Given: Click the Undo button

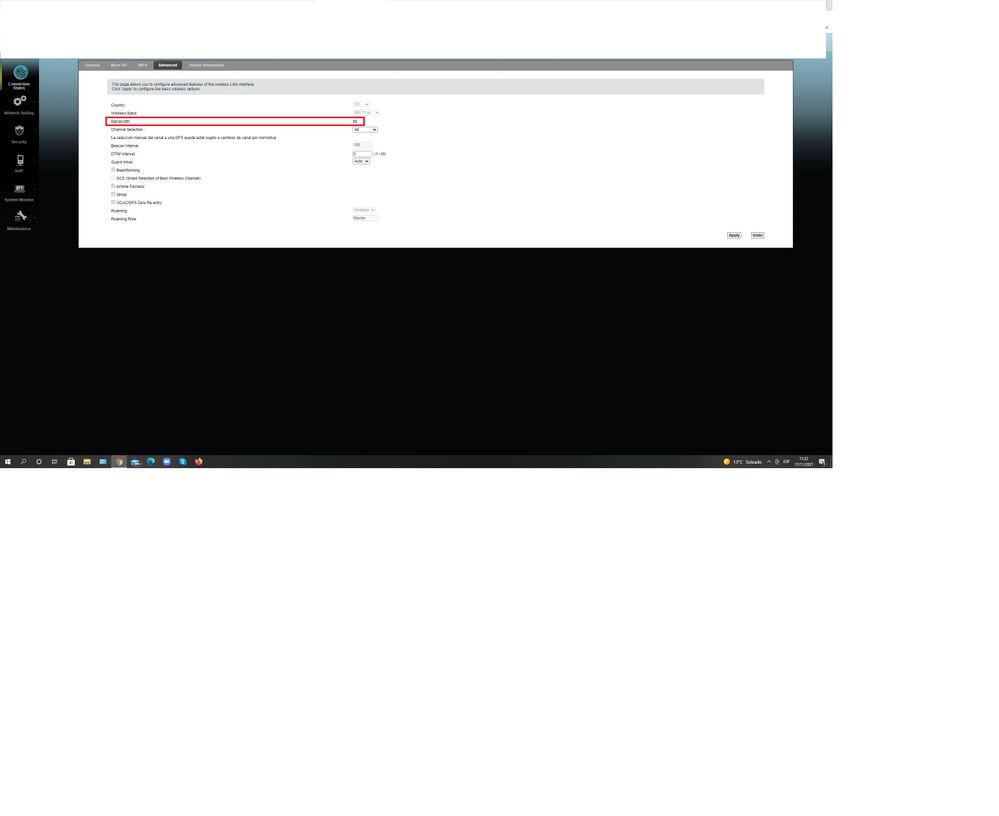Looking at the screenshot, I should pyautogui.click(x=757, y=235).
